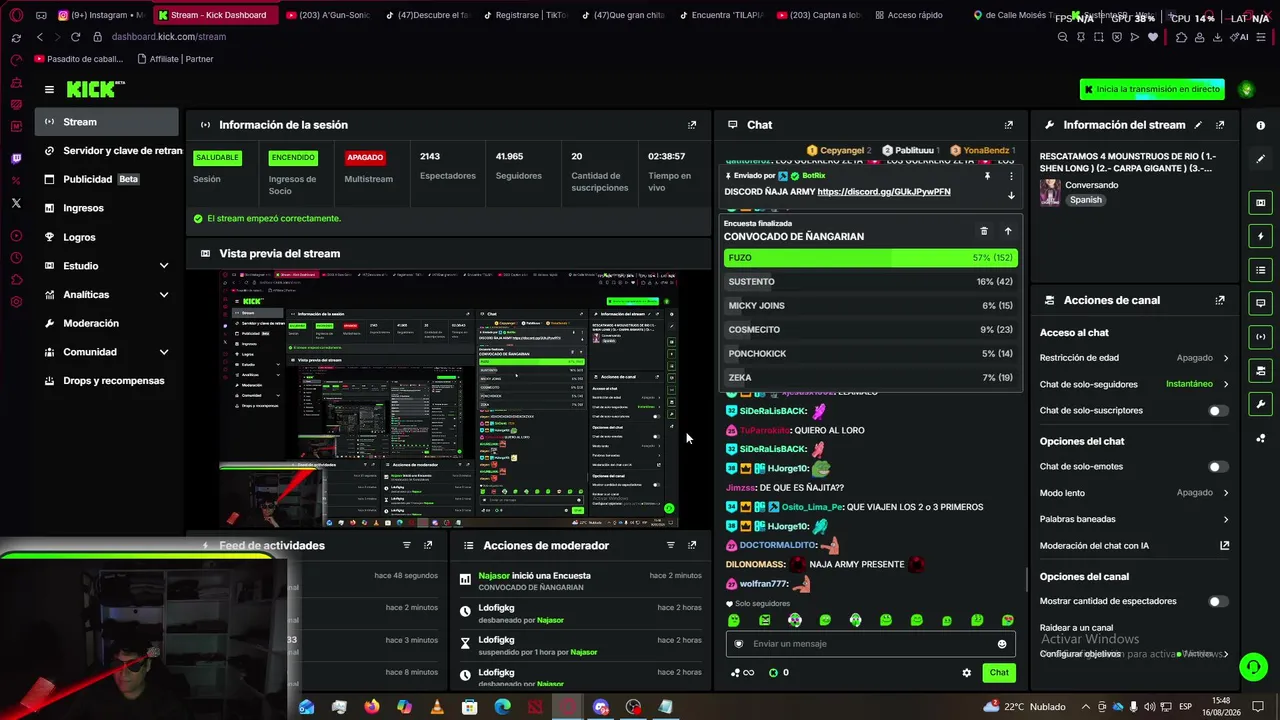Open Servidor y clave de retransmisión
Screen dimensions: 1280x720
point(108,151)
